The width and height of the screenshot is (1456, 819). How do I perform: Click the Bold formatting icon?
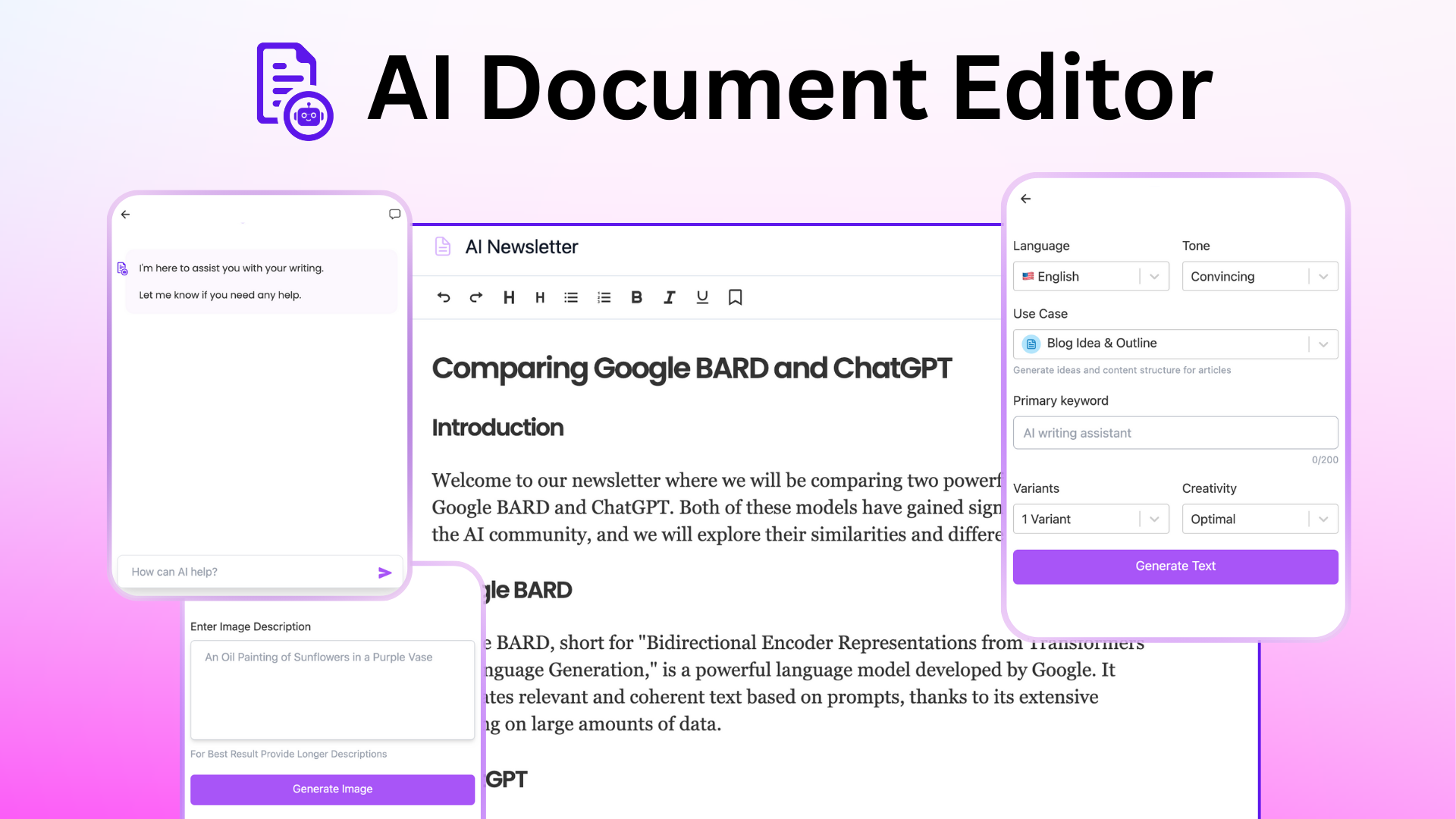click(636, 297)
